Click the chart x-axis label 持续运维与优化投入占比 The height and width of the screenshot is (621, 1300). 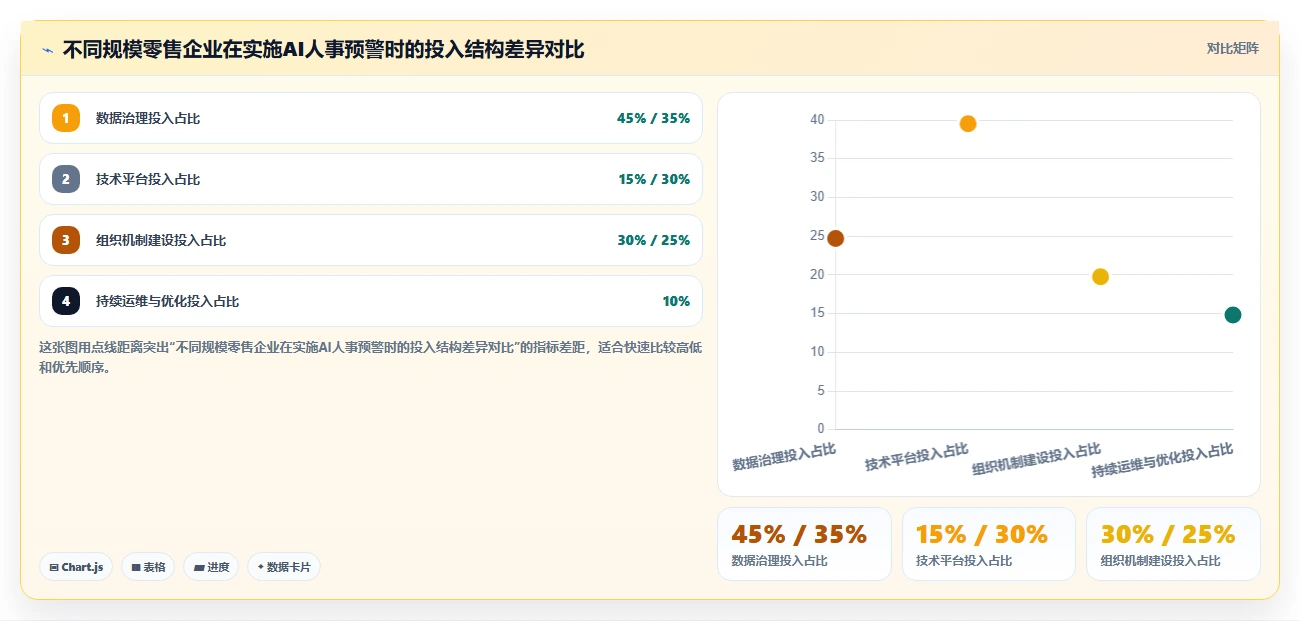[x=1162, y=460]
